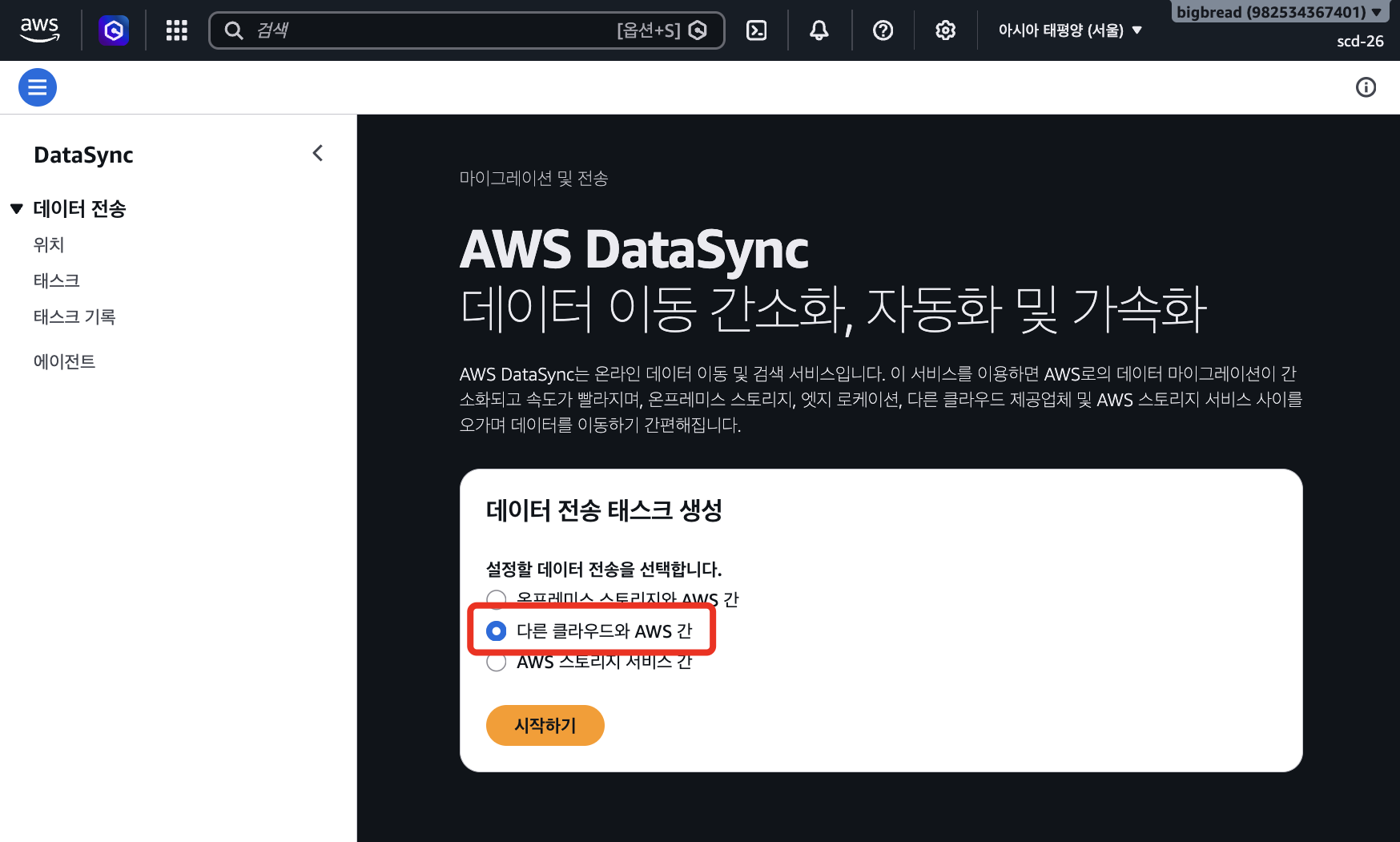Open the info panel icon
1400x842 pixels.
click(x=1366, y=87)
